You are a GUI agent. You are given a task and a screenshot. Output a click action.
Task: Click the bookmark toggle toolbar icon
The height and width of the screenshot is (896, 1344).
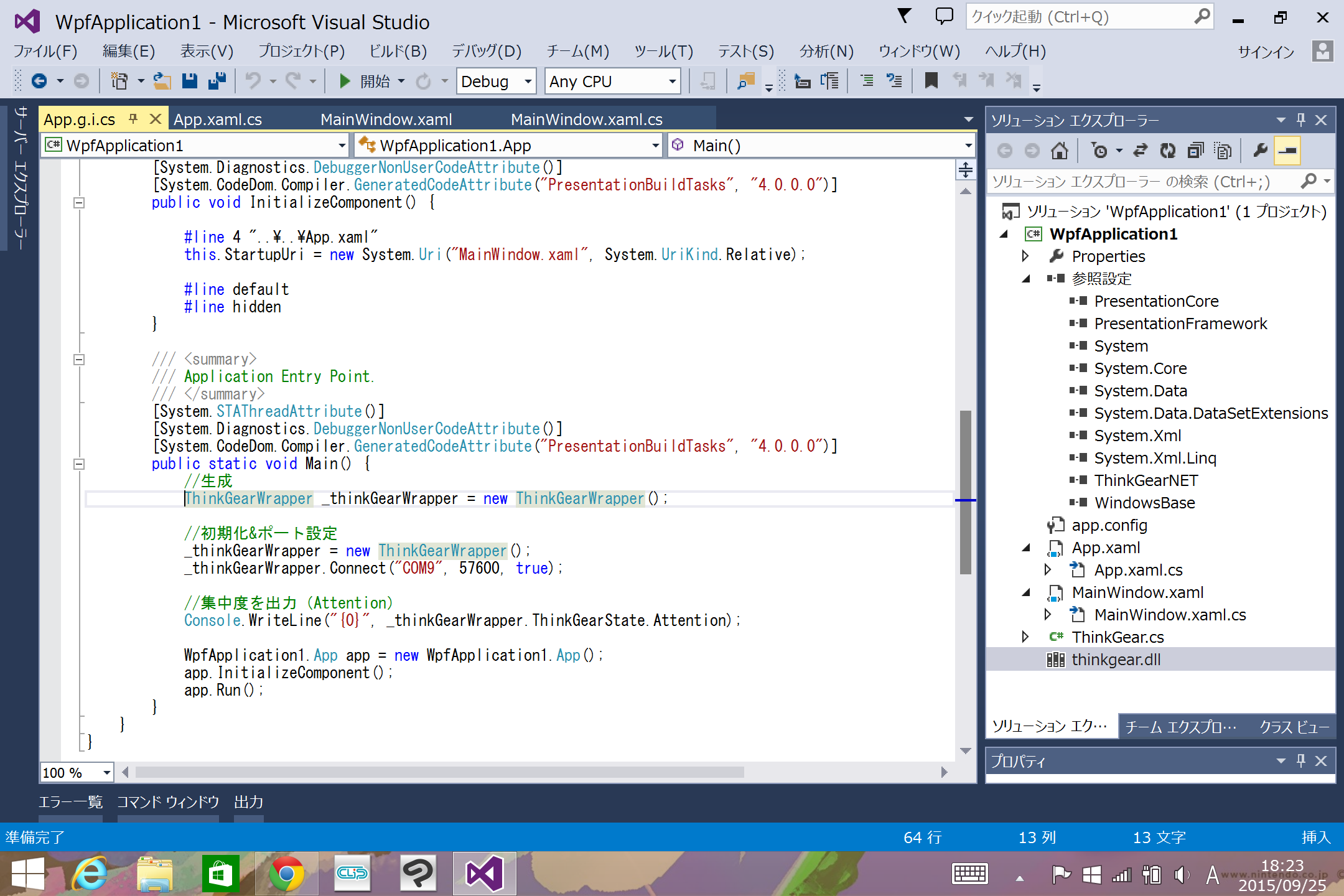tap(931, 81)
